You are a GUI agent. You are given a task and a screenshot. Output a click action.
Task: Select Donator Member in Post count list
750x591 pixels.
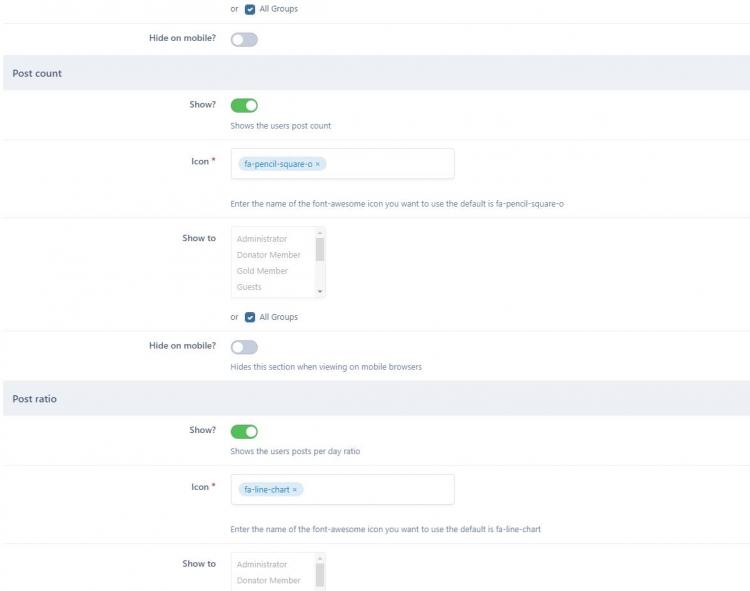coord(268,255)
